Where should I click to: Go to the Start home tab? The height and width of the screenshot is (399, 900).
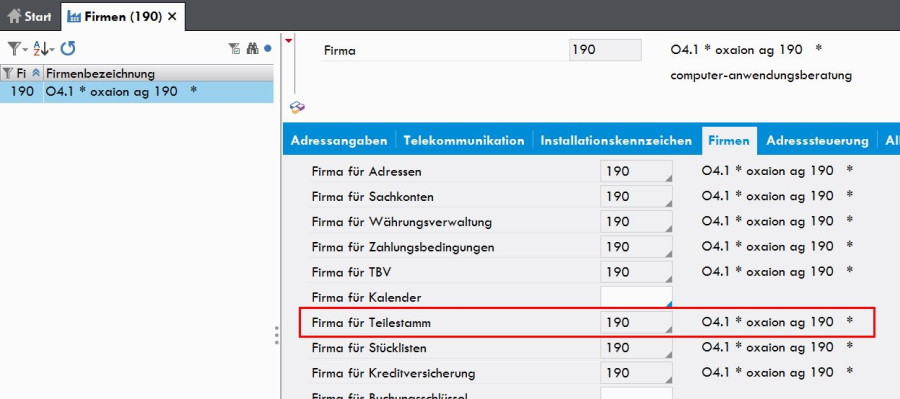coord(29,17)
